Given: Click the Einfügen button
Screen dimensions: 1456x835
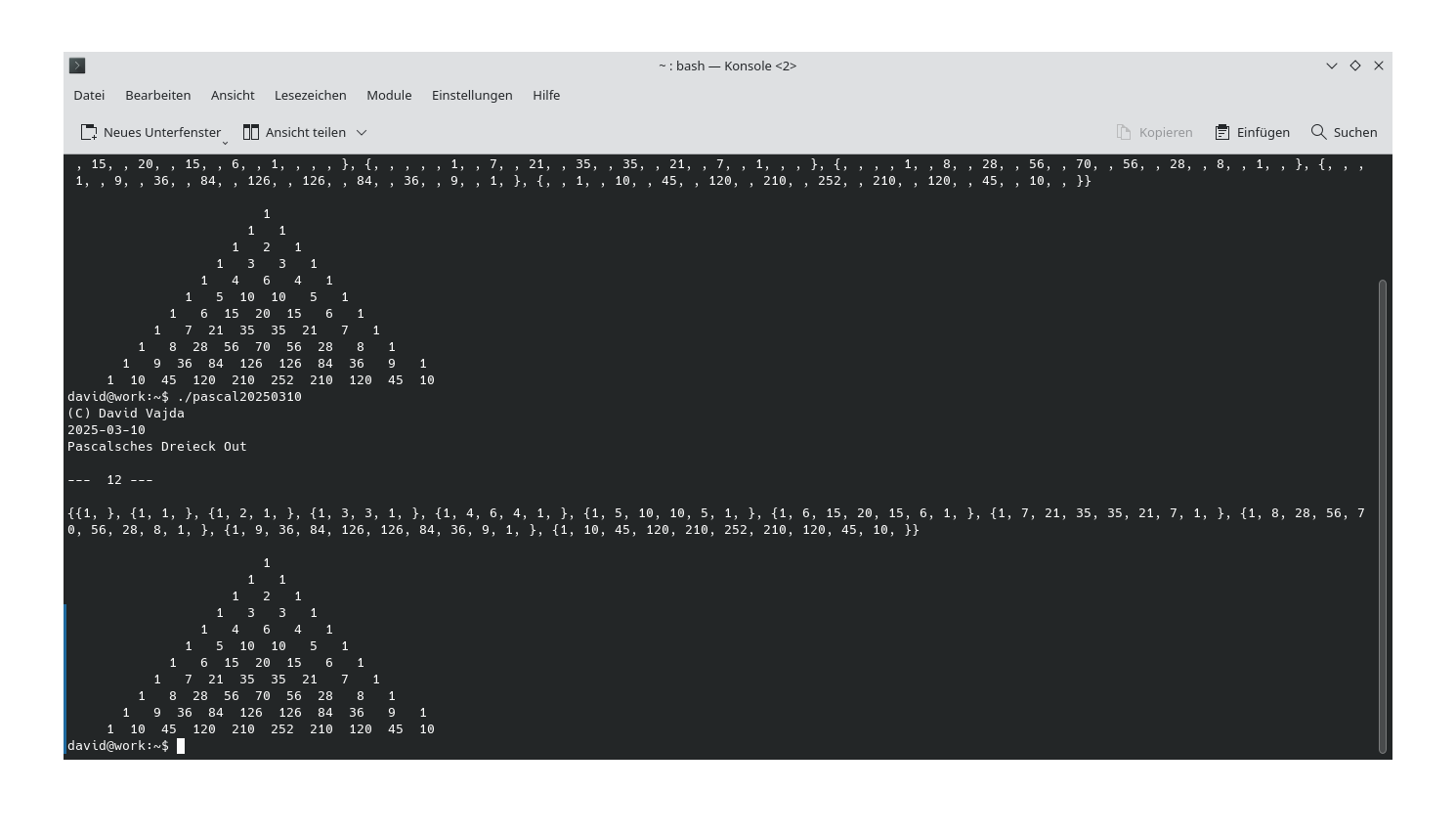Looking at the screenshot, I should (x=1253, y=132).
